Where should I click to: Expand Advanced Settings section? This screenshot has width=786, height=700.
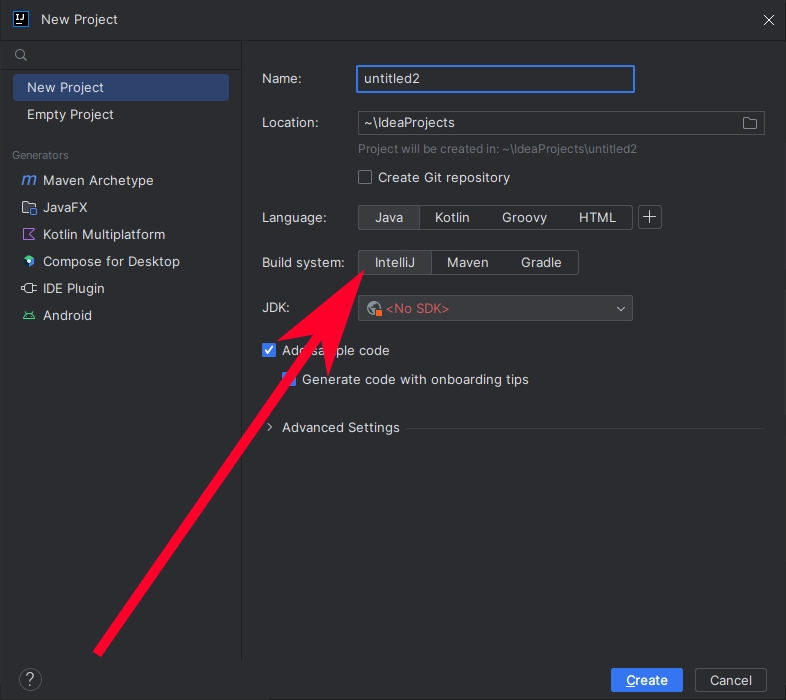[x=270, y=427]
